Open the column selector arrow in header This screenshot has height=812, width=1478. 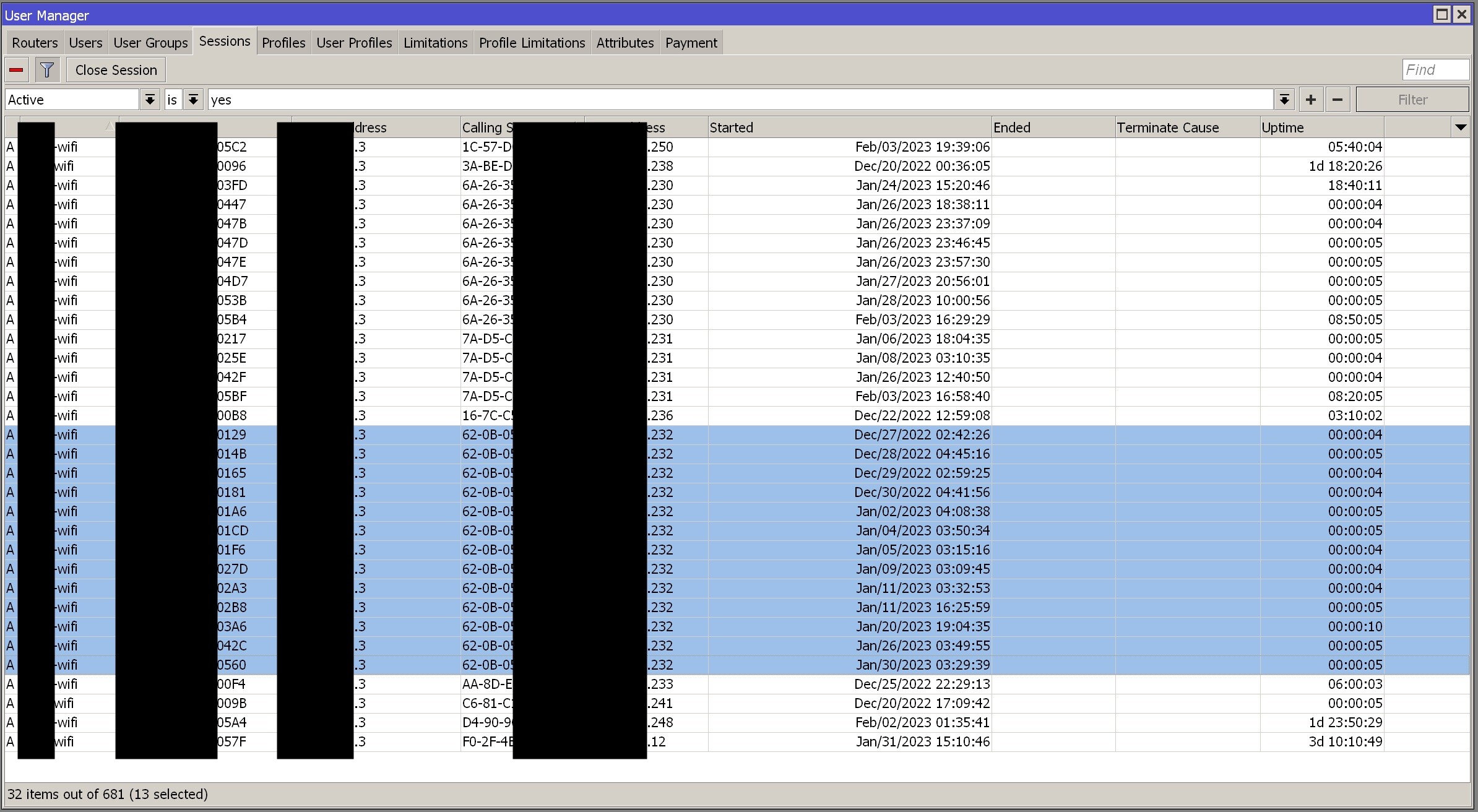(1460, 127)
